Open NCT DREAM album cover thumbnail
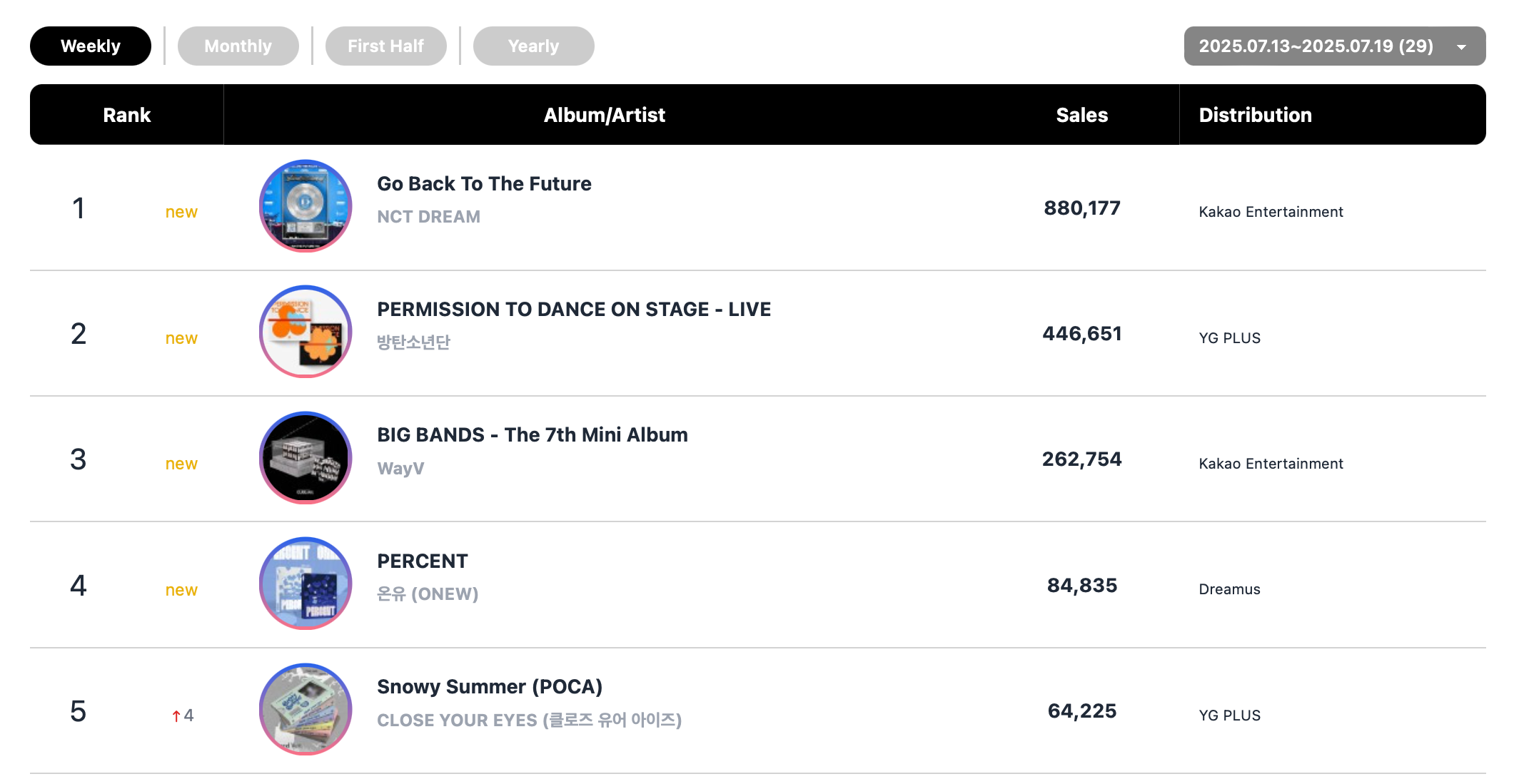Viewport: 1519px width, 784px height. [306, 206]
